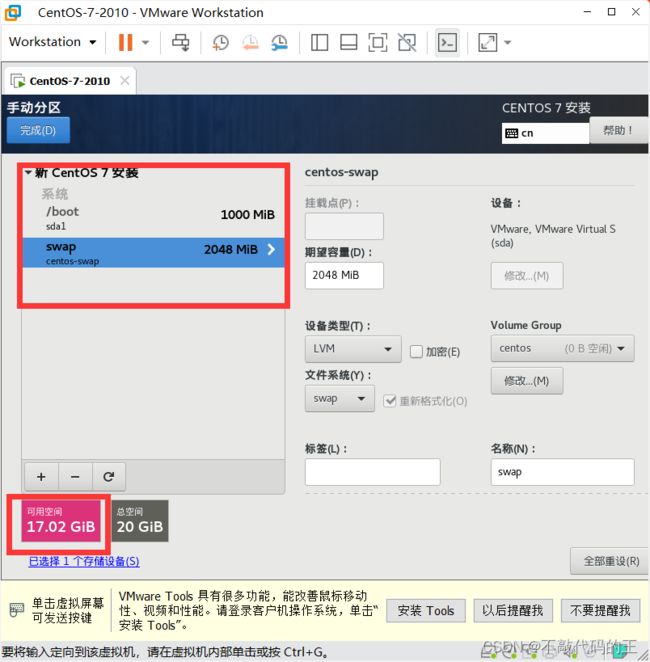Toggle the library sidebar view
650x662 pixels.
tap(320, 42)
